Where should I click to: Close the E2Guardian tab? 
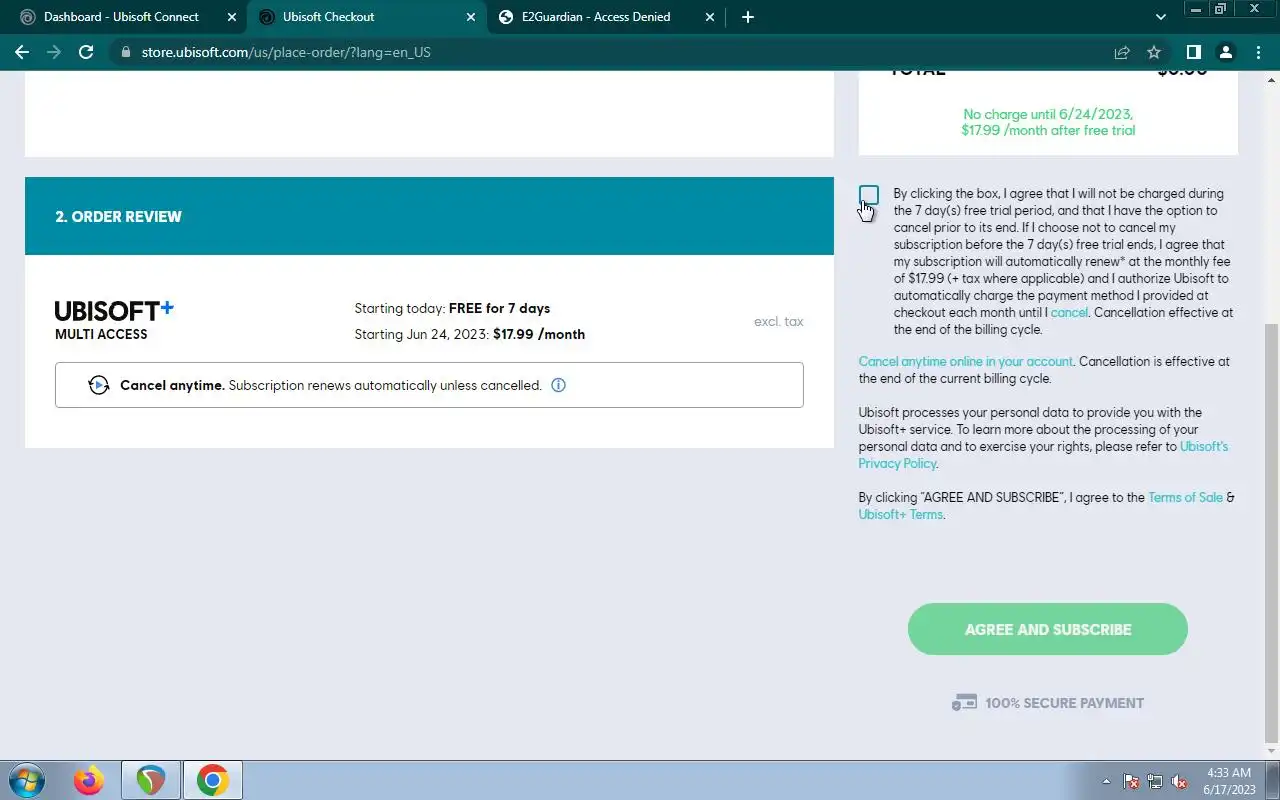pos(710,17)
